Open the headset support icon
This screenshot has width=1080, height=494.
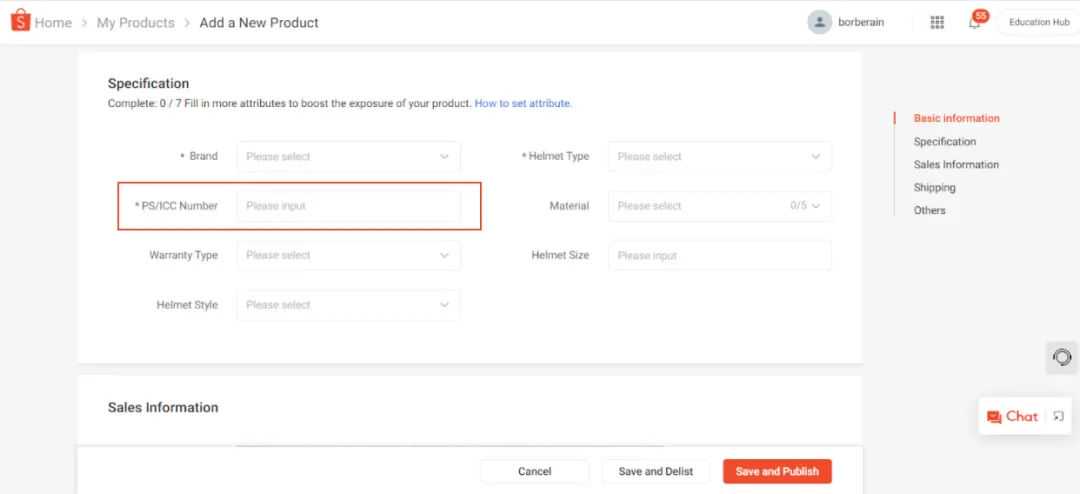1062,358
